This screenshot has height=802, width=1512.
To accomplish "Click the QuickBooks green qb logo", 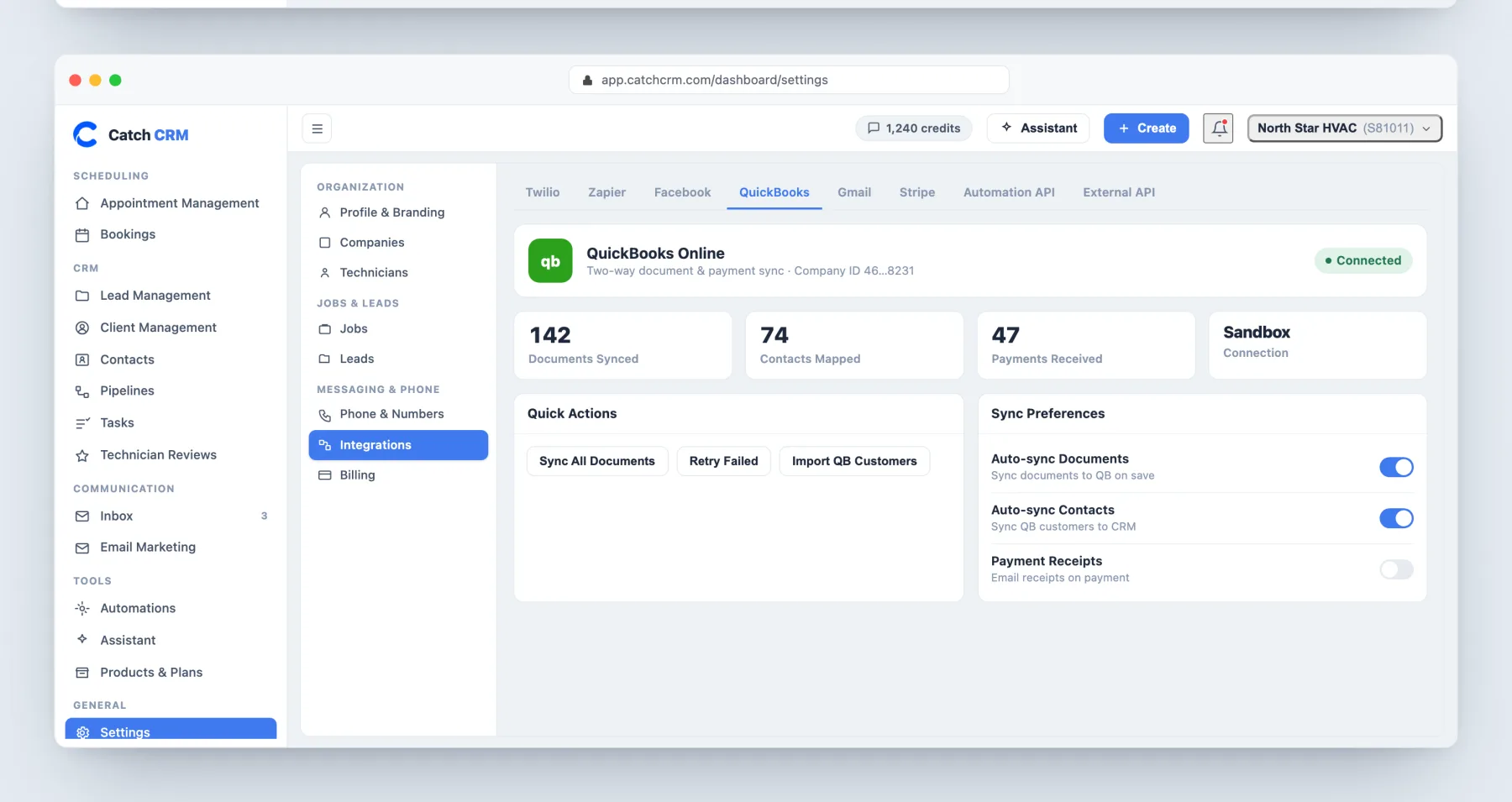I will [x=550, y=260].
